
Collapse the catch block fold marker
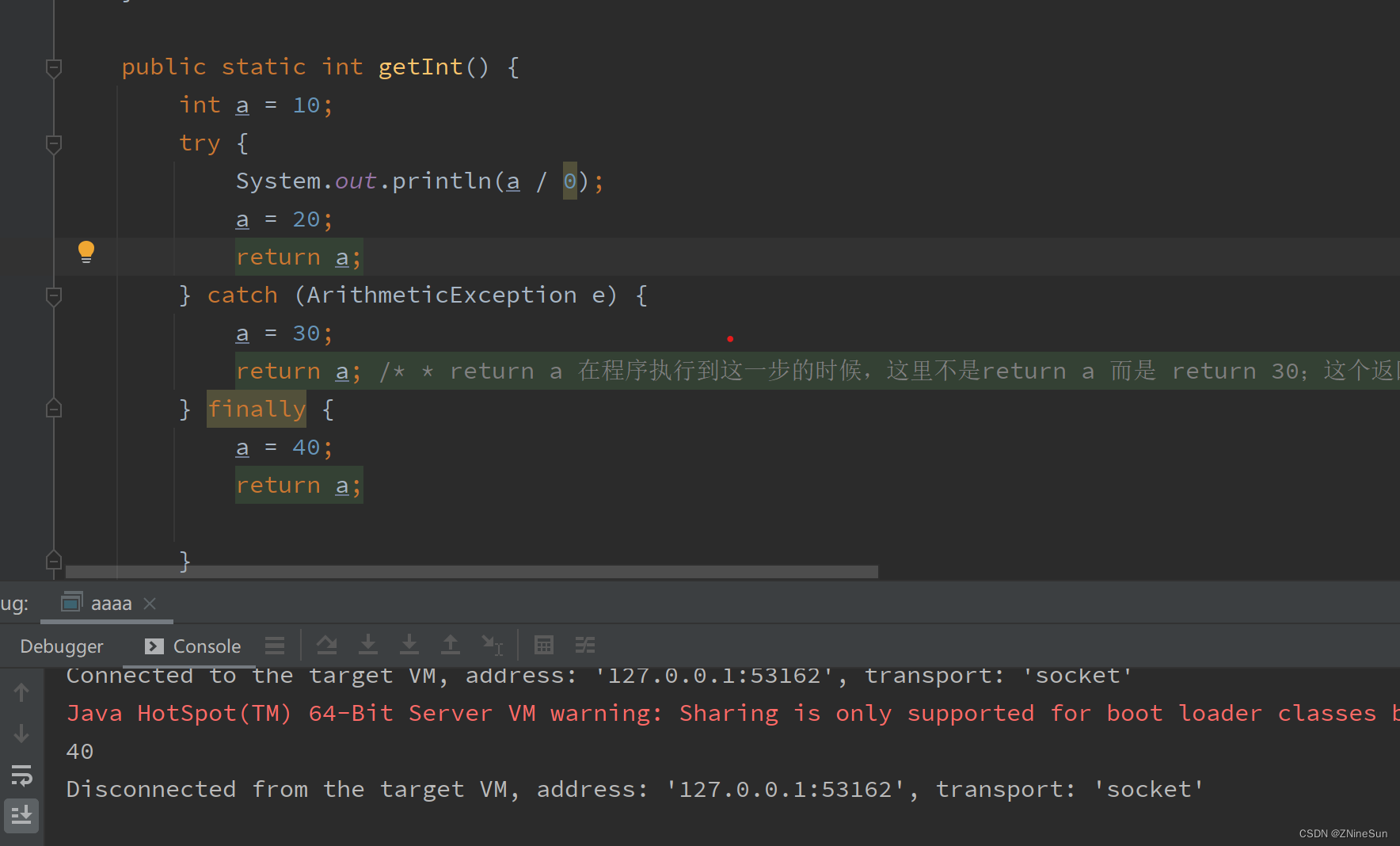[x=54, y=296]
